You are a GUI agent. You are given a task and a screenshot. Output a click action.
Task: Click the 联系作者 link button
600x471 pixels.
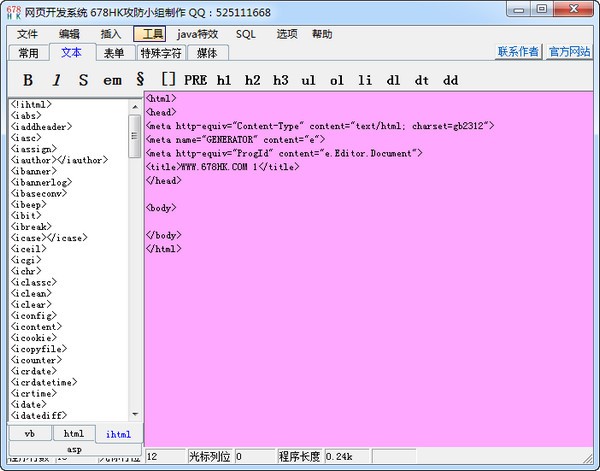tap(518, 51)
